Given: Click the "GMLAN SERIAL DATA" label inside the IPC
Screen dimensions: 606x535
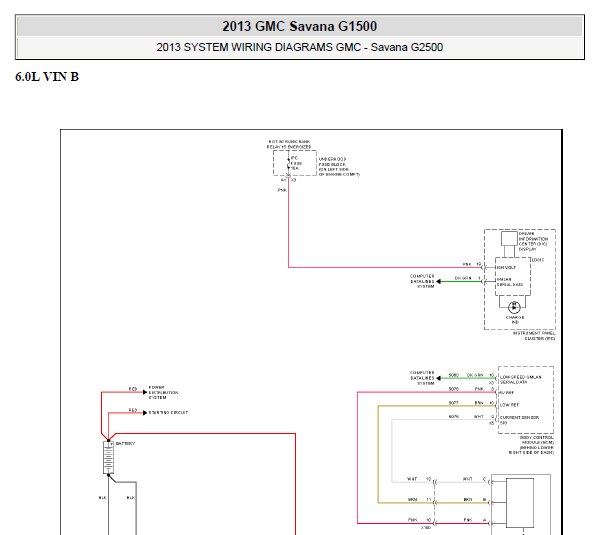Looking at the screenshot, I should (510, 282).
